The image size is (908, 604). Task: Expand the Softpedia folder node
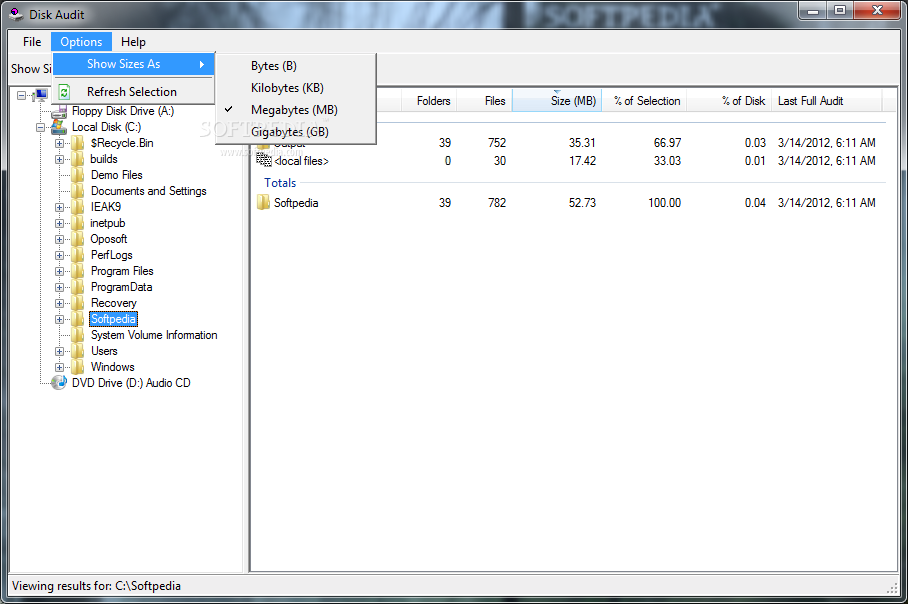point(59,320)
